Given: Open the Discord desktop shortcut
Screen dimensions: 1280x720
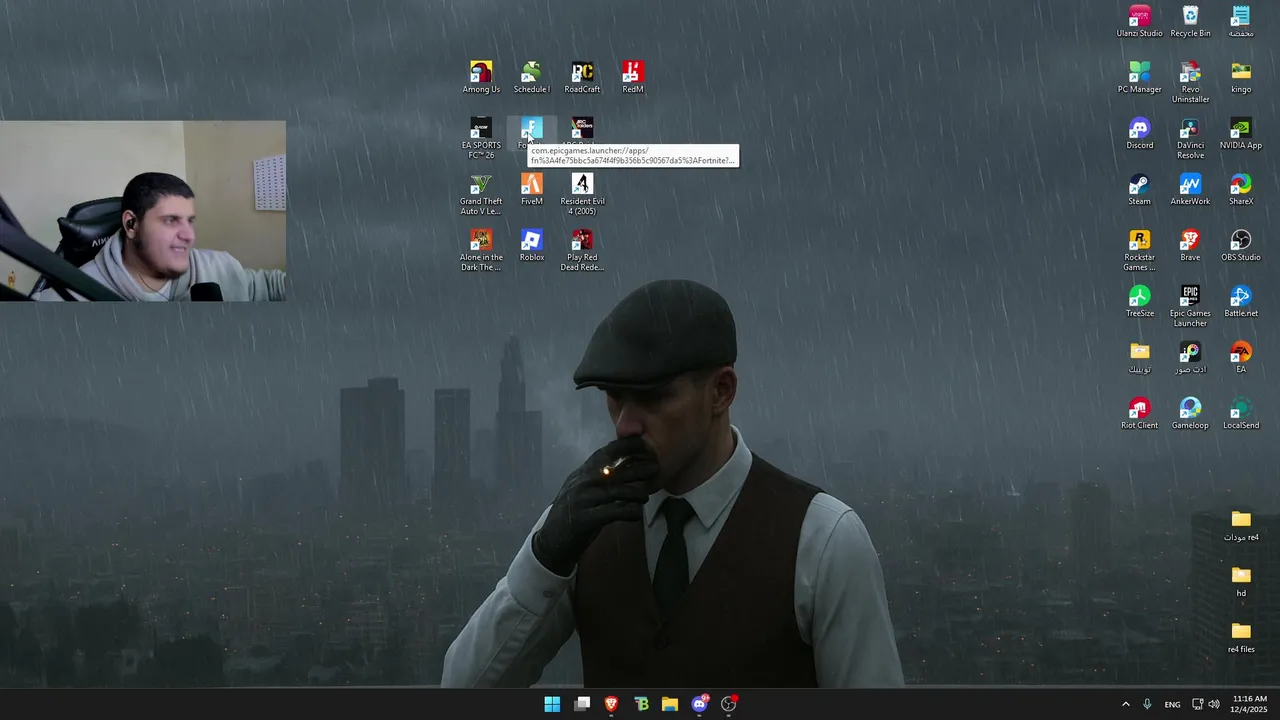Looking at the screenshot, I should [1139, 133].
